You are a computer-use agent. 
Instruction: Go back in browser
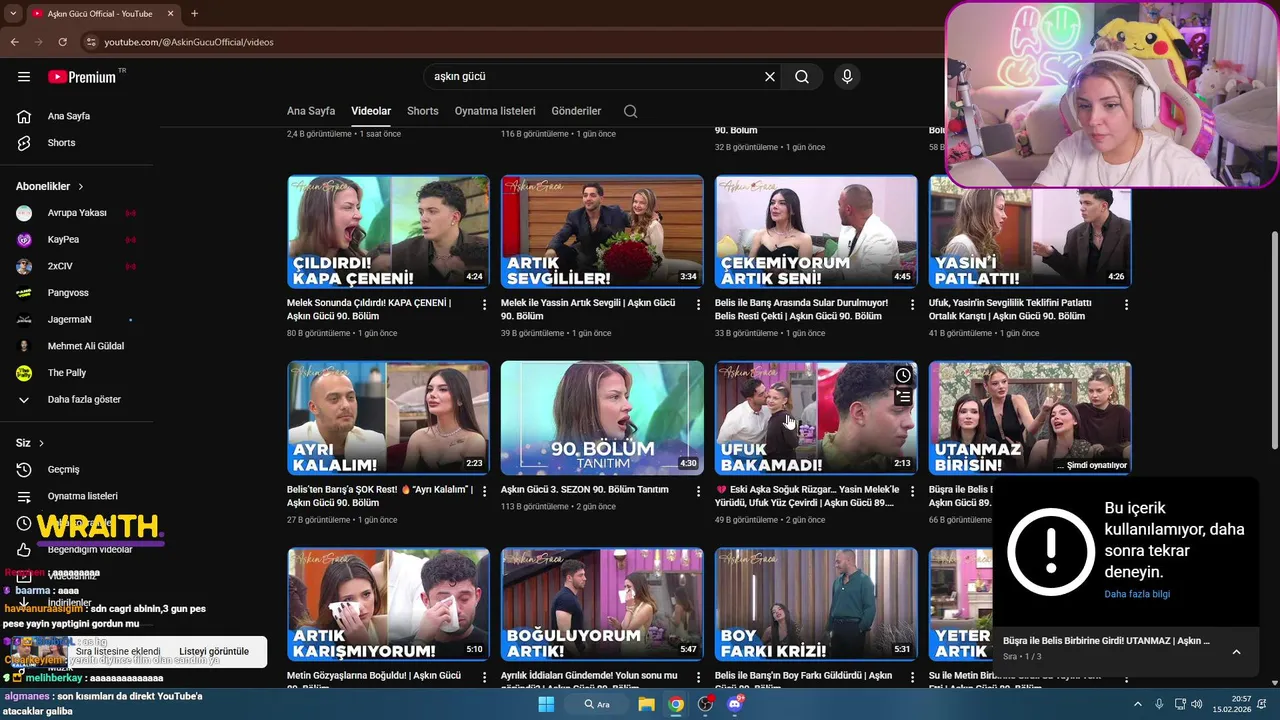click(x=14, y=42)
